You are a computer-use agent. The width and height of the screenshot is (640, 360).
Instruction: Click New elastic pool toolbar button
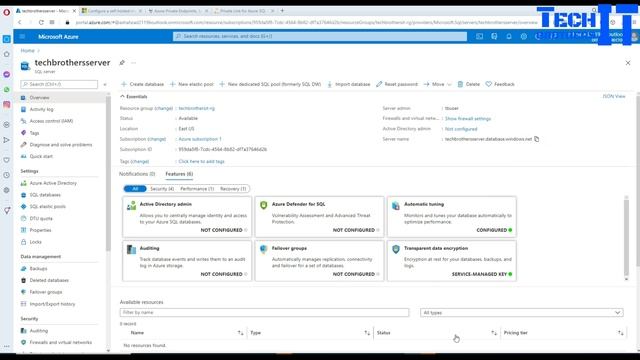[x=191, y=84]
